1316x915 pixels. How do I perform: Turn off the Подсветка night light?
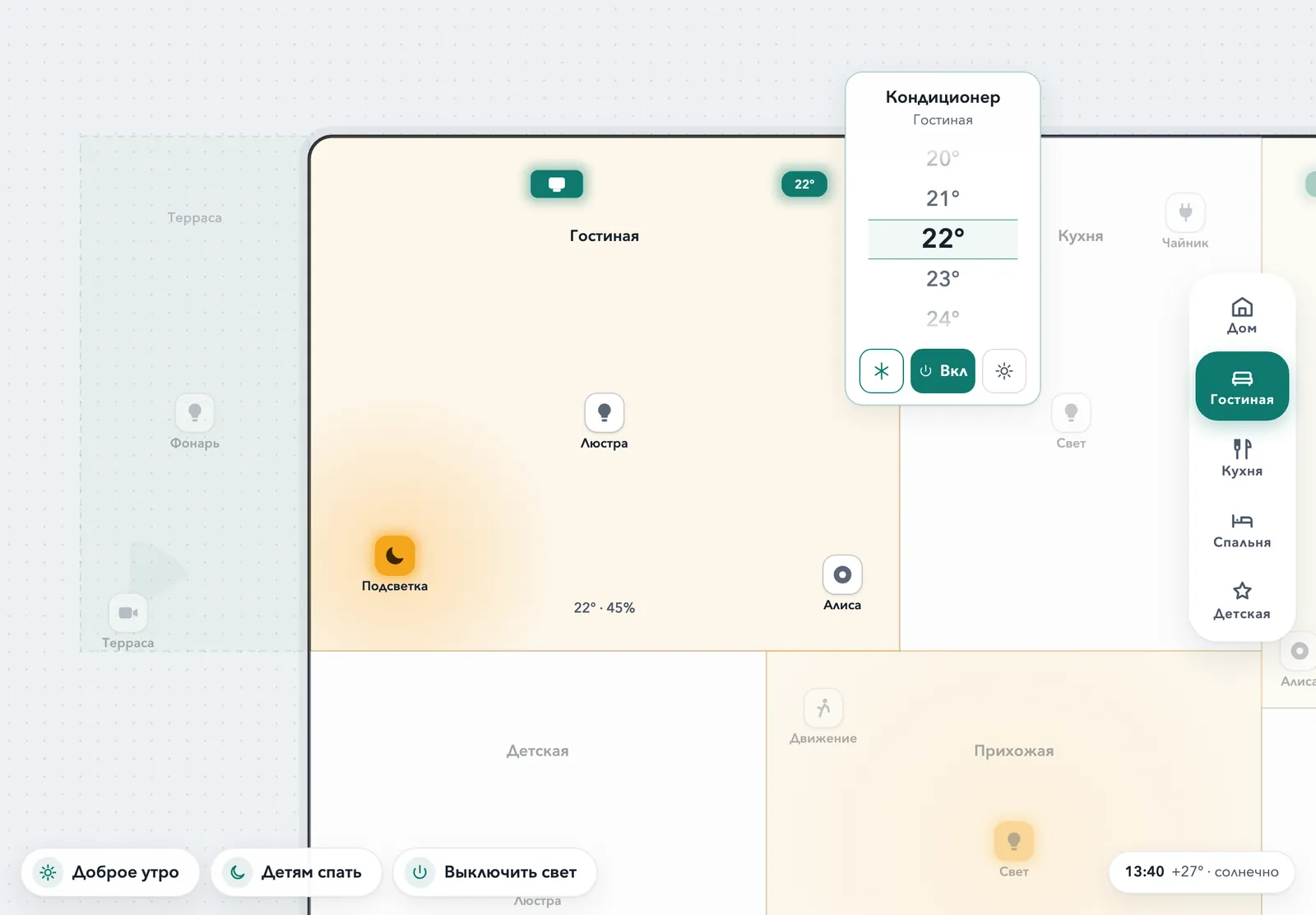[395, 555]
